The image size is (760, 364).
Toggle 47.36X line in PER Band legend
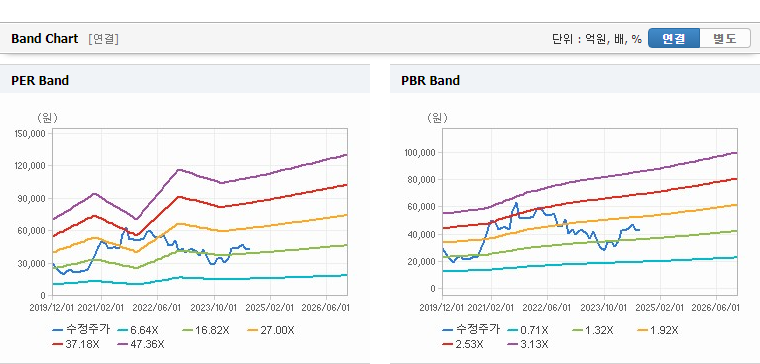click(142, 344)
